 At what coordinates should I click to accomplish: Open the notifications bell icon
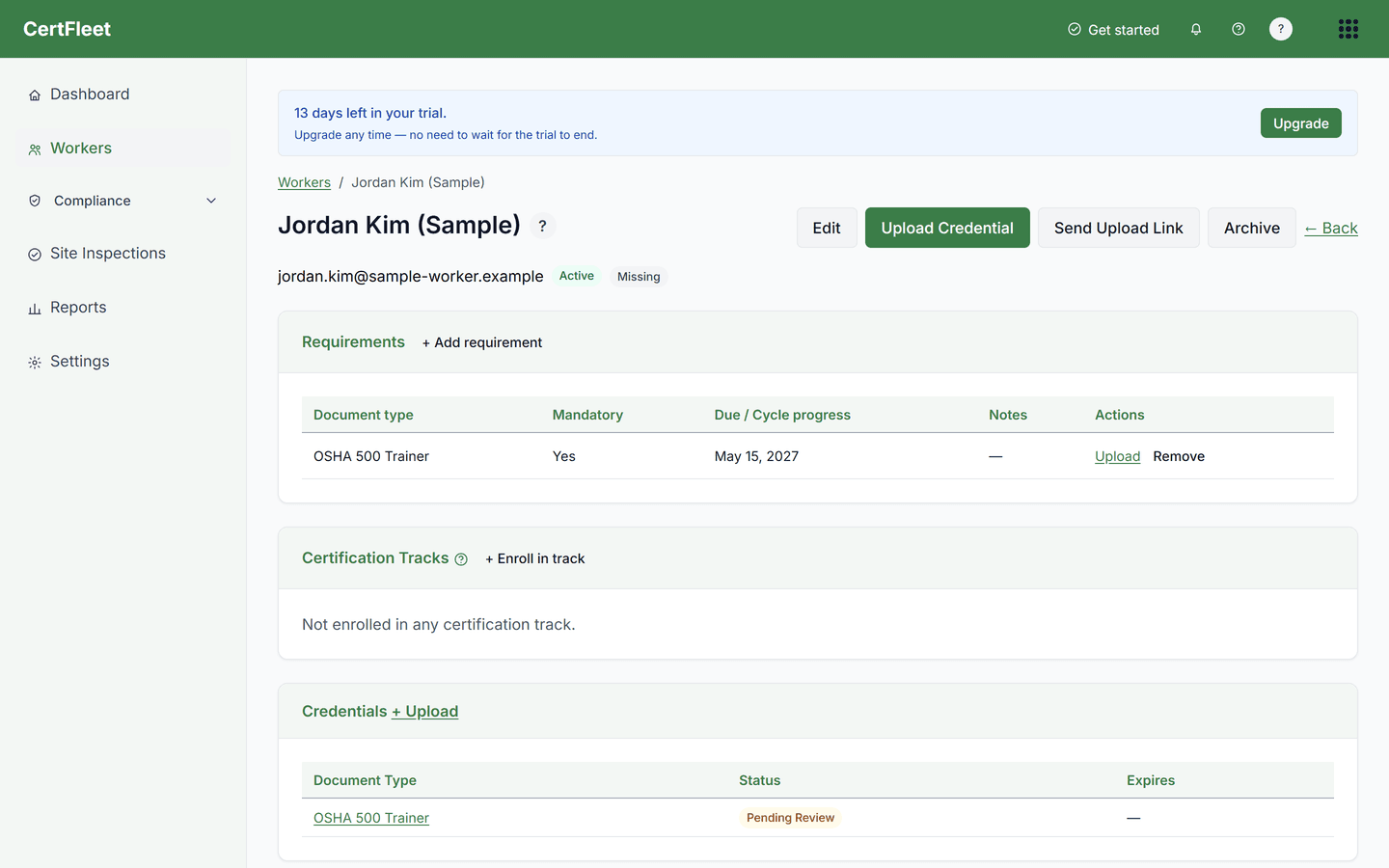click(1196, 29)
